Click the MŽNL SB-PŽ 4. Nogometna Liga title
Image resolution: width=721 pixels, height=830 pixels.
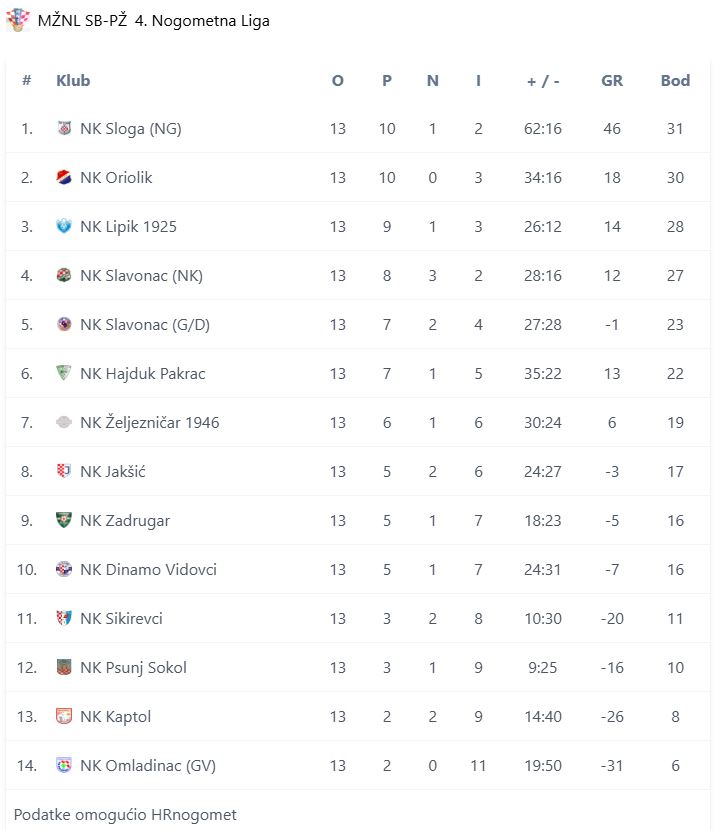pos(153,21)
